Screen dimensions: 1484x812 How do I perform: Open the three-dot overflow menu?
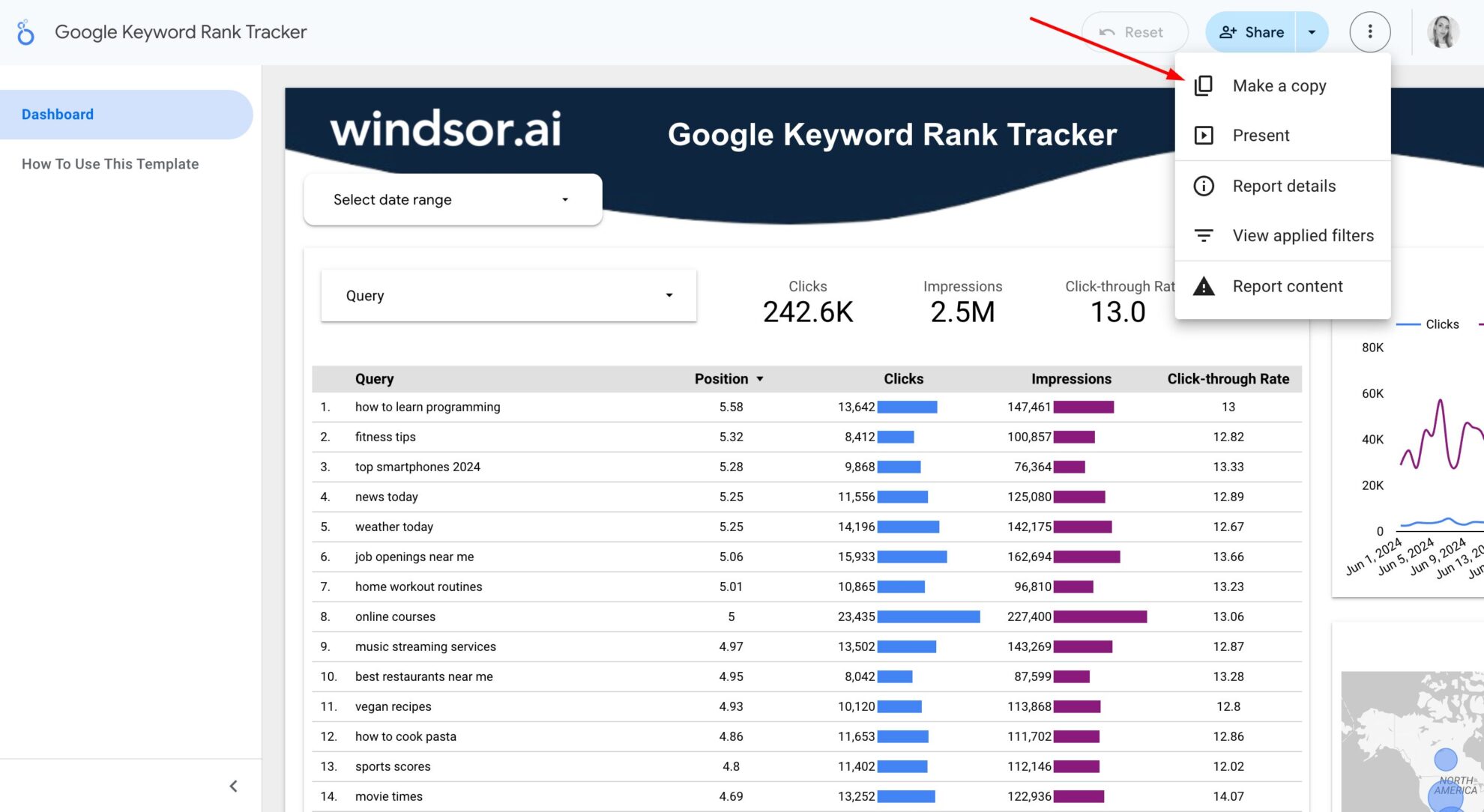coord(1370,31)
